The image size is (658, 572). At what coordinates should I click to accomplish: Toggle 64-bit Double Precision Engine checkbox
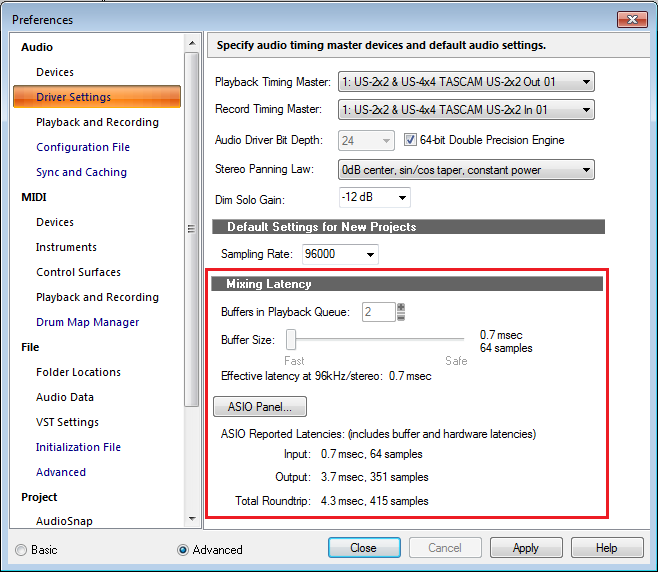(410, 140)
